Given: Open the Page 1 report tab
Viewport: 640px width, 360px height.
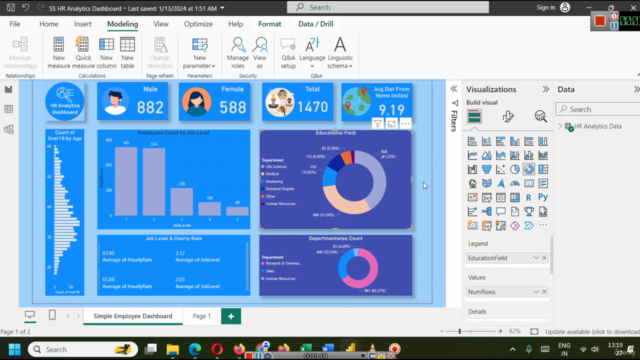Looking at the screenshot, I should (202, 316).
